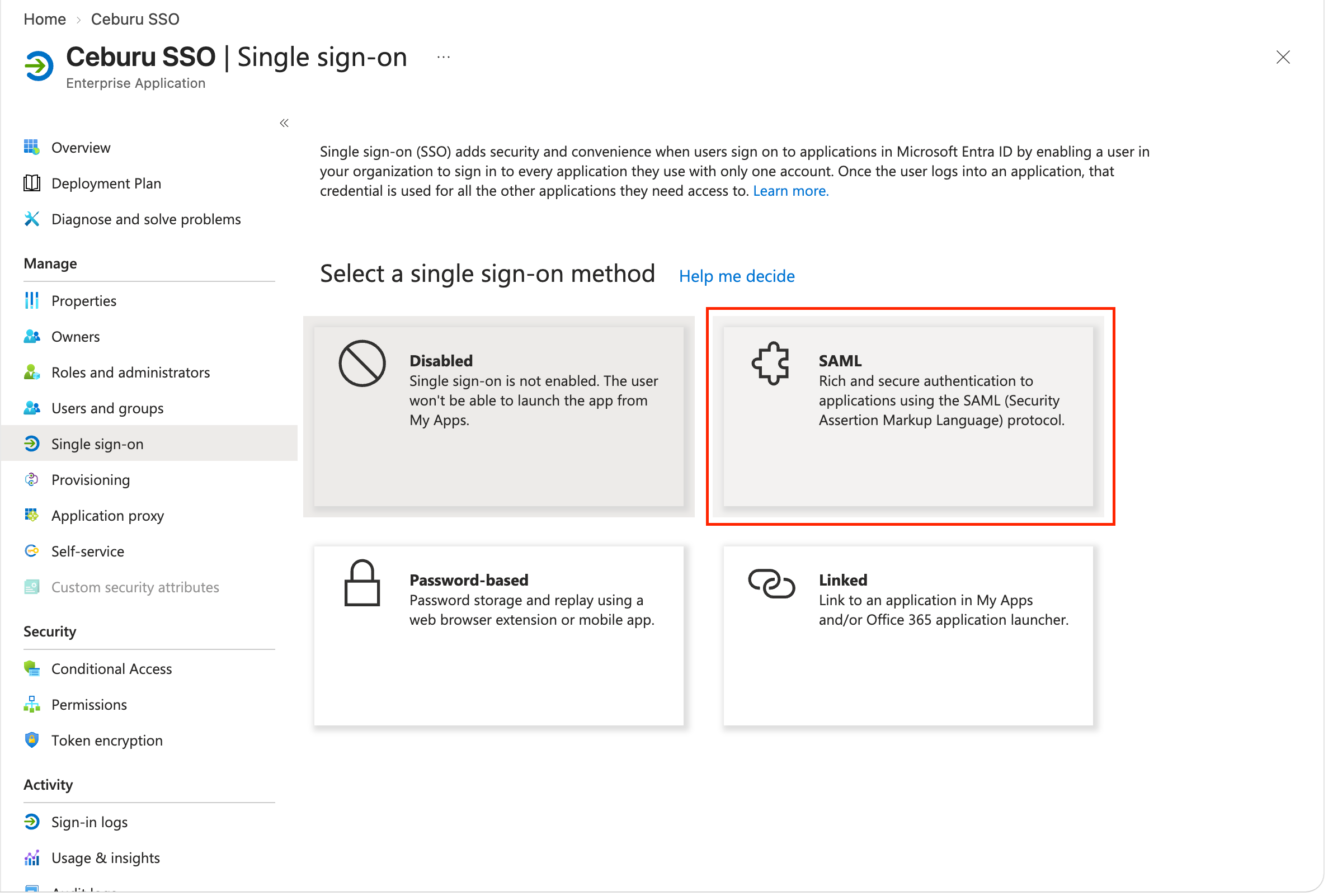Click the Custom security attributes icon
The width and height of the screenshot is (1328, 896).
pyautogui.click(x=32, y=588)
